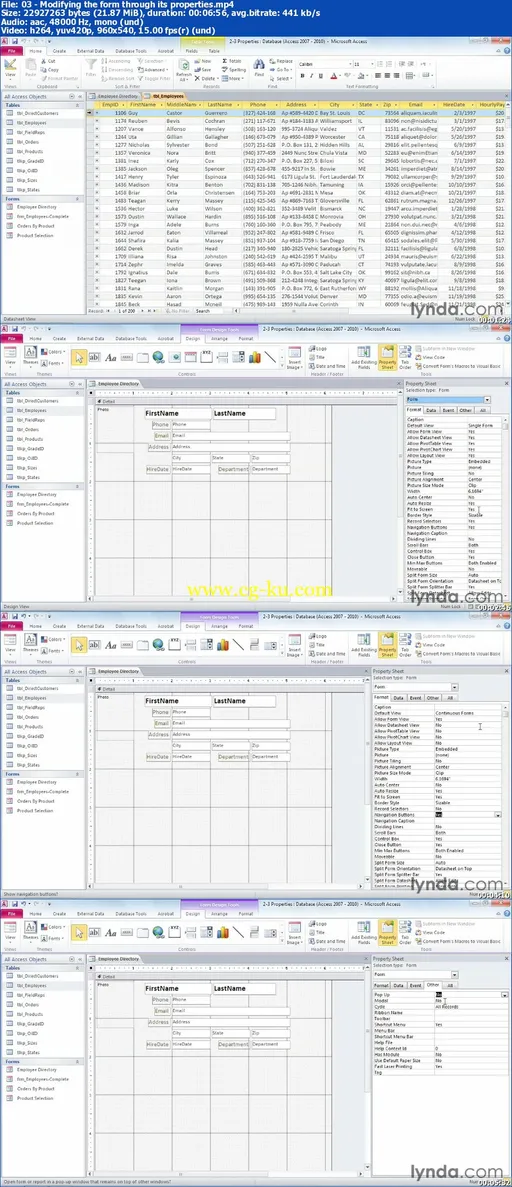Open the LastName column header dropdown arrow
Screen dimensions: 512x1187
pyautogui.click(x=240, y=104)
